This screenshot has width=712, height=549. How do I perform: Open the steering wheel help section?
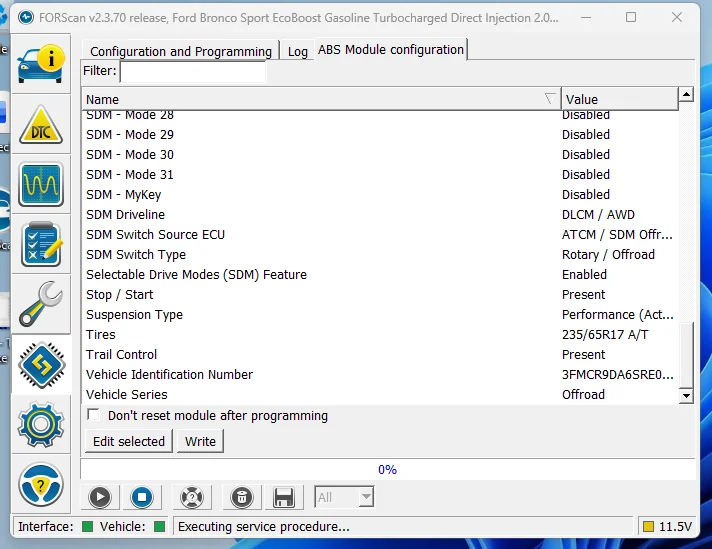(x=40, y=485)
